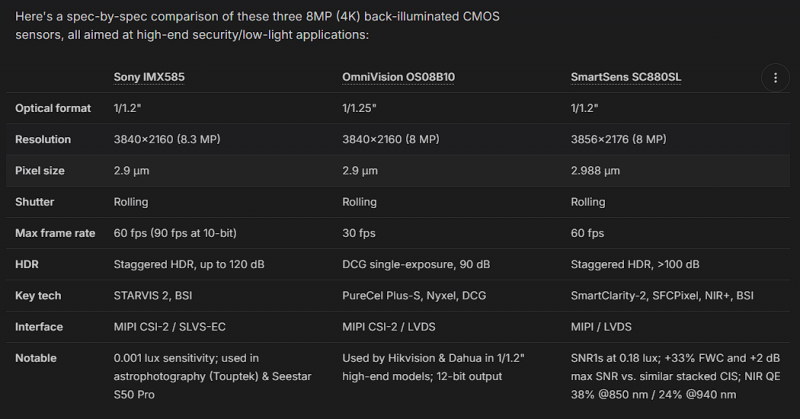Screen dimensions: 800x419
Task: Select the Optical format row label
Action: point(53,108)
